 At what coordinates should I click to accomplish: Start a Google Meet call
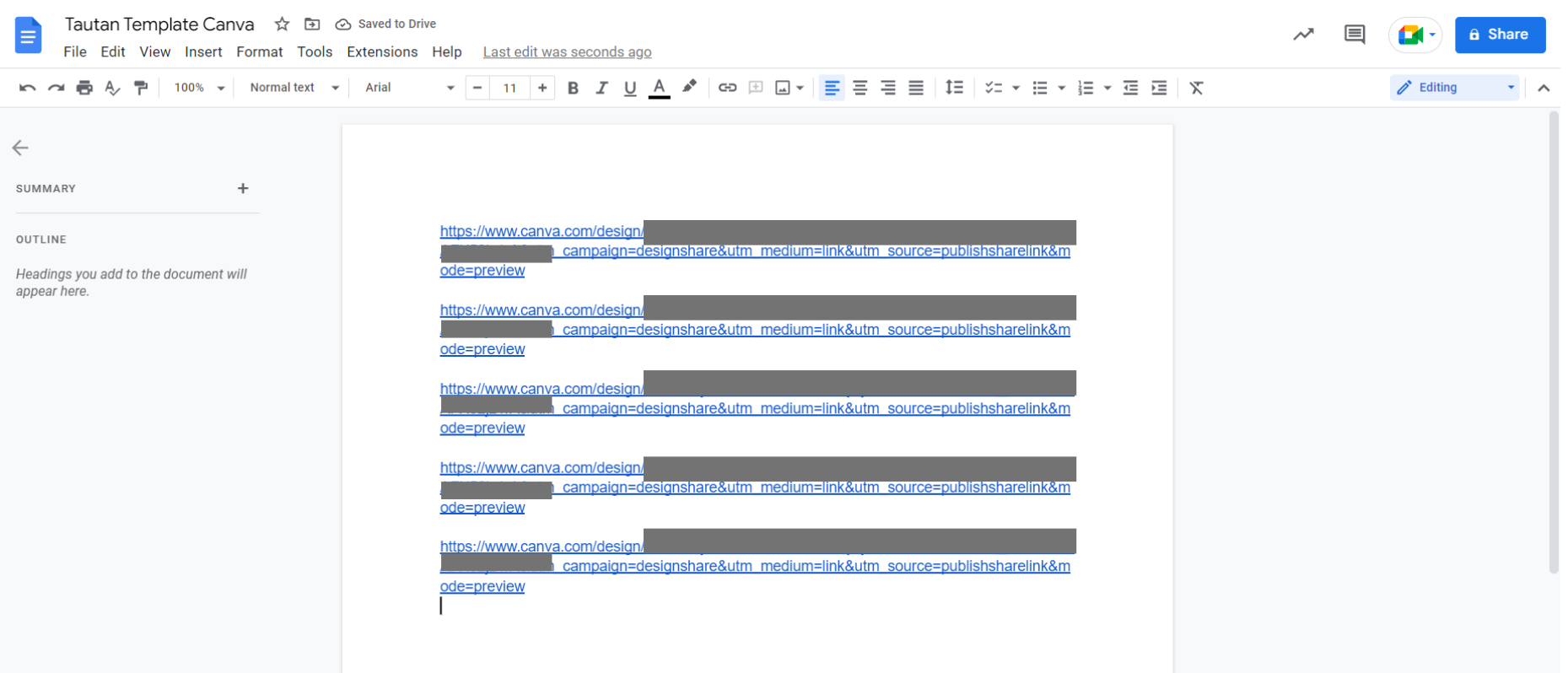pyautogui.click(x=1415, y=35)
